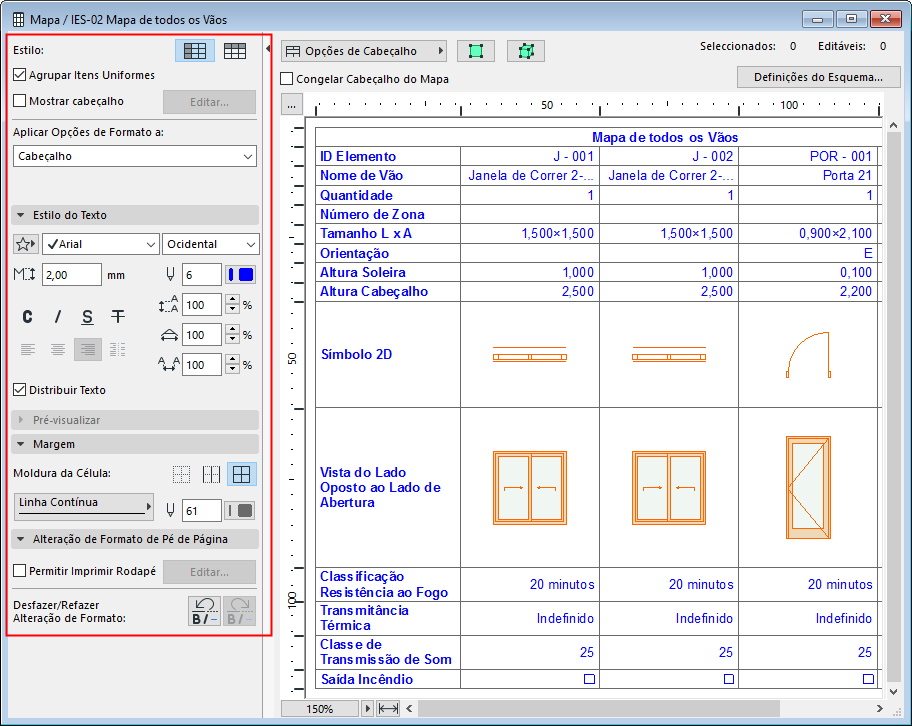Click the blue text pen color swatch

[241, 275]
